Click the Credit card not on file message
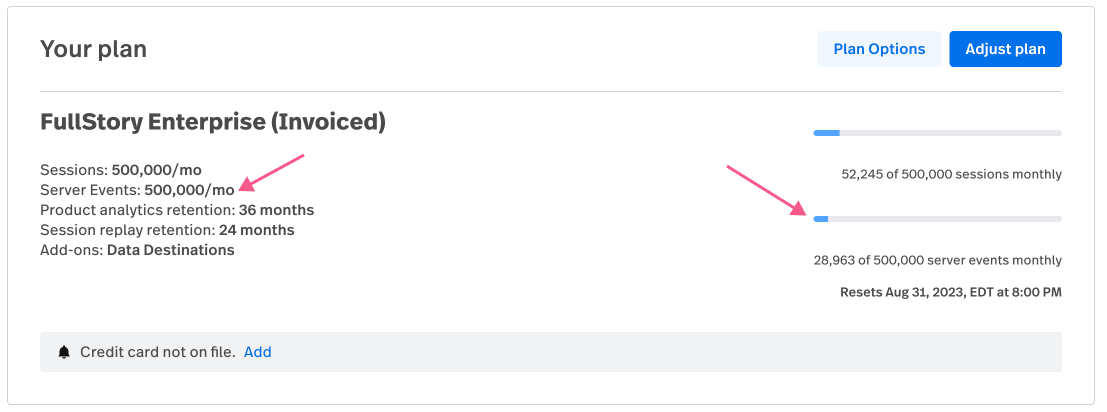Viewport: 1107px width, 412px height. (157, 352)
